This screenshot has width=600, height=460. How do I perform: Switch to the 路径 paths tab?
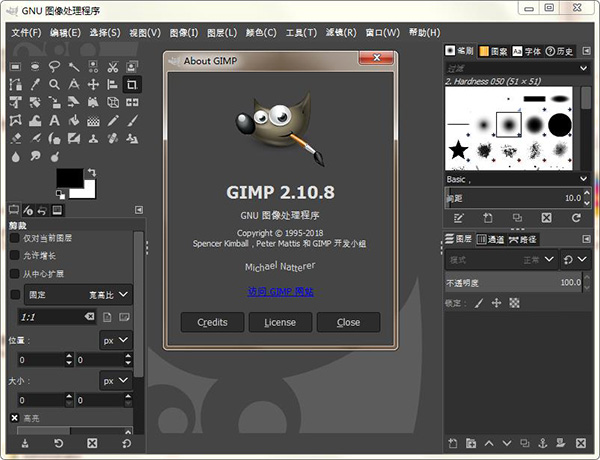click(523, 240)
